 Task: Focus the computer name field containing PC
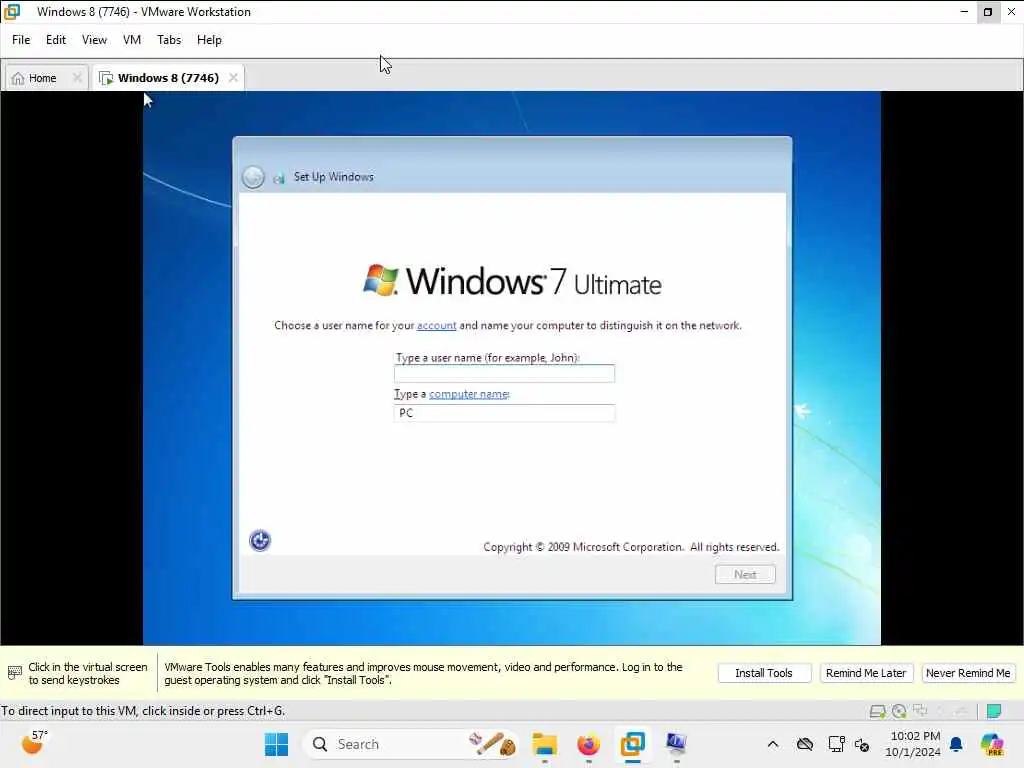point(504,413)
